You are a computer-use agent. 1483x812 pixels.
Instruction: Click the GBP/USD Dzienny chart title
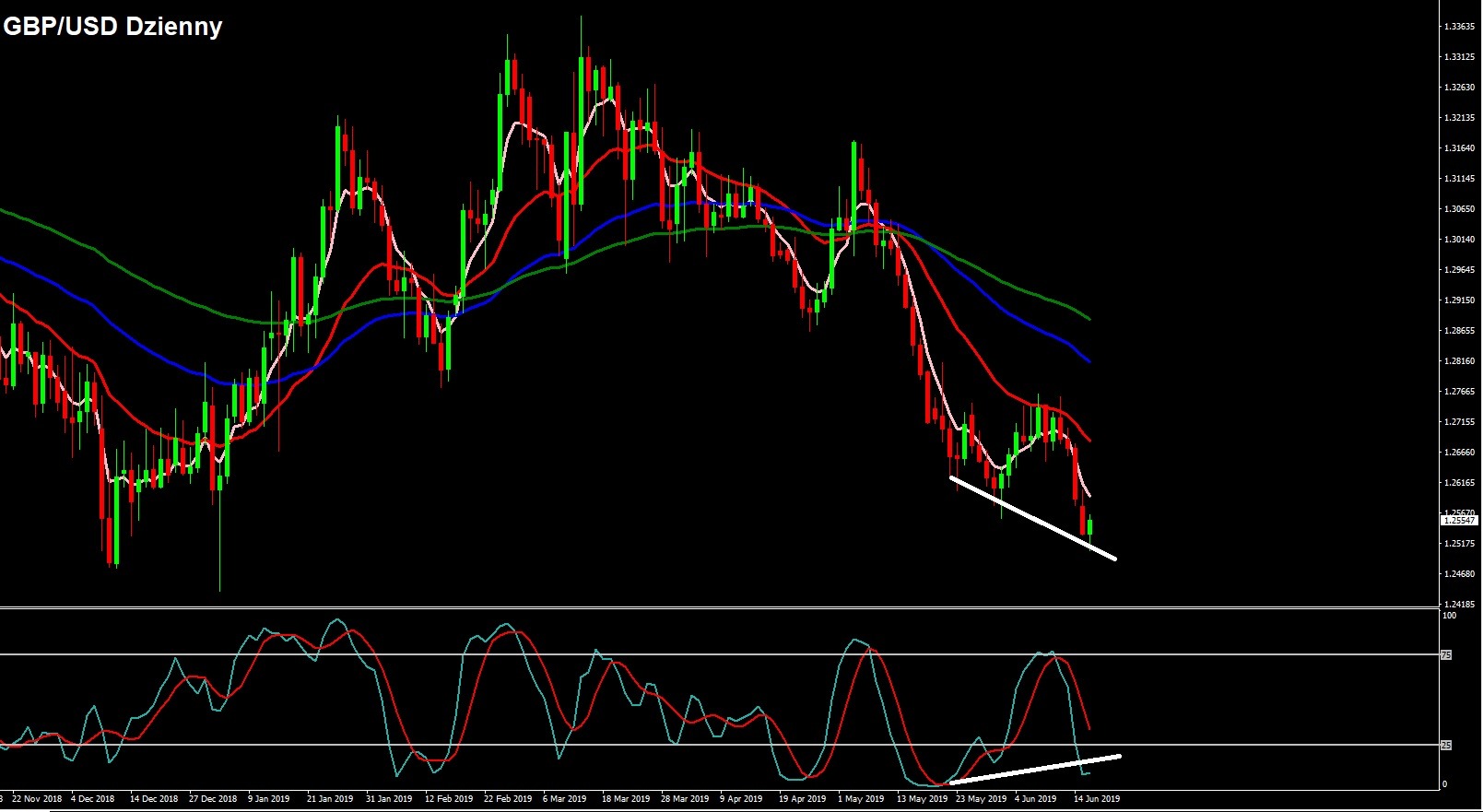[x=112, y=27]
